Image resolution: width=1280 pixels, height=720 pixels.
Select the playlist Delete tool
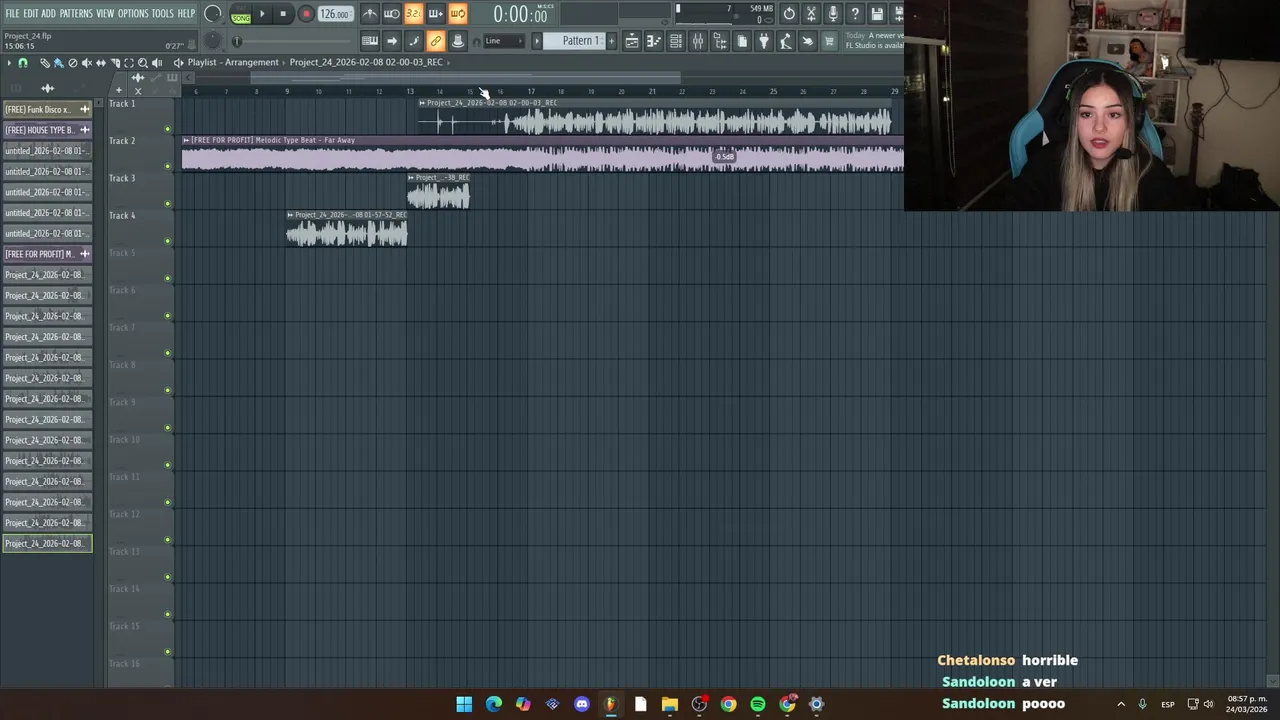click(x=72, y=63)
